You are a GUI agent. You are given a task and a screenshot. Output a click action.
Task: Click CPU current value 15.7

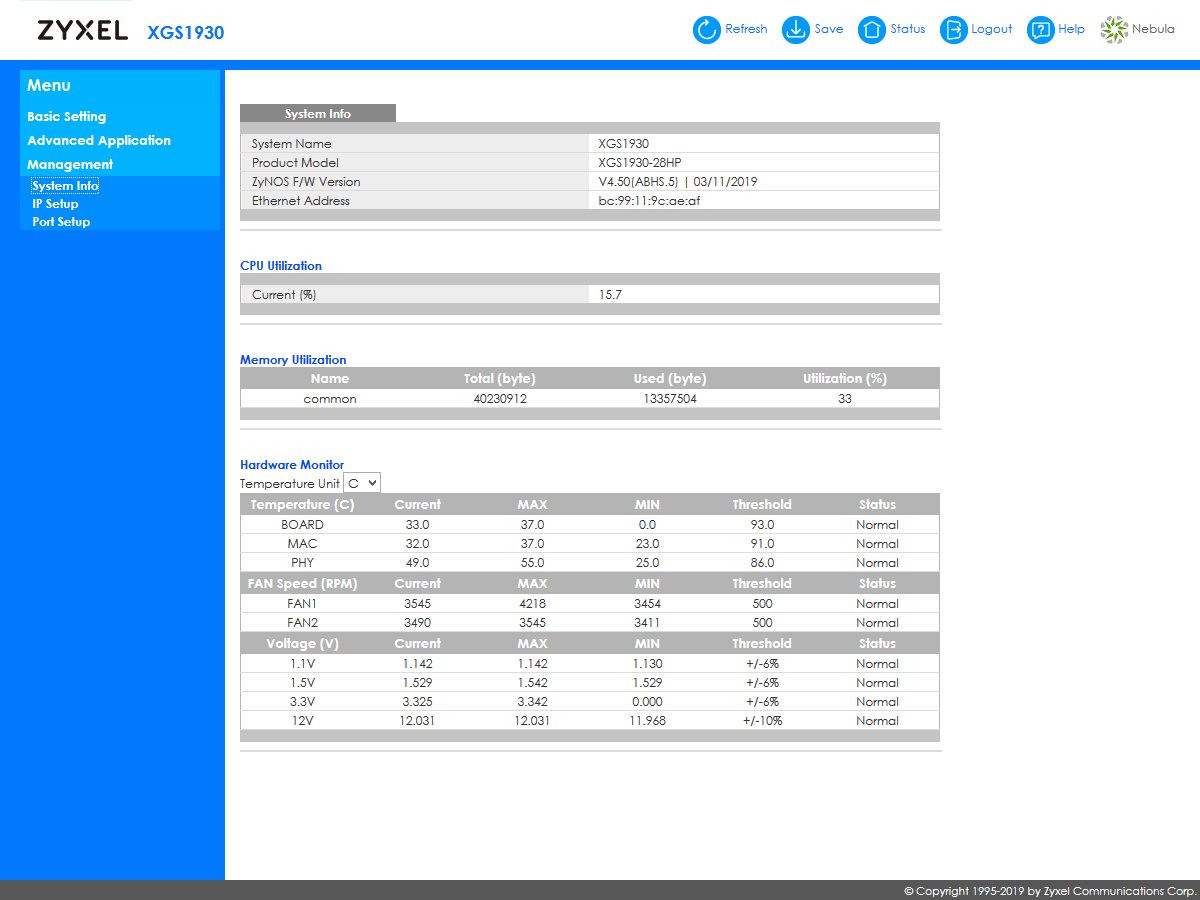pyautogui.click(x=610, y=295)
